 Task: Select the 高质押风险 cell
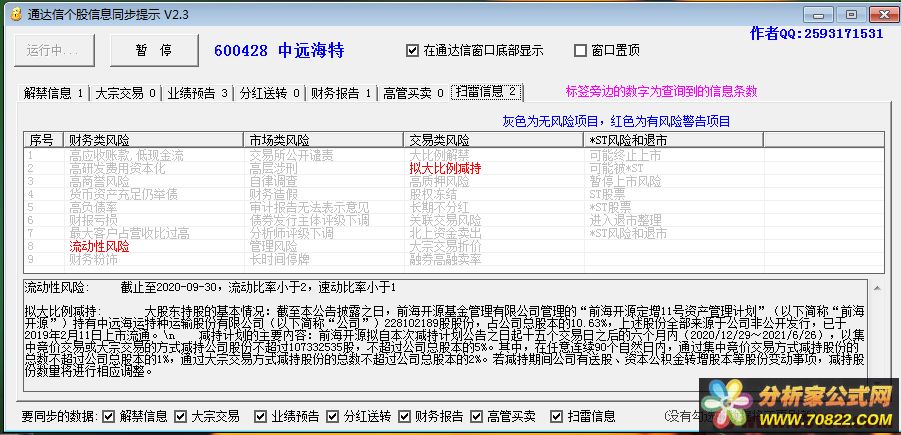(x=439, y=182)
